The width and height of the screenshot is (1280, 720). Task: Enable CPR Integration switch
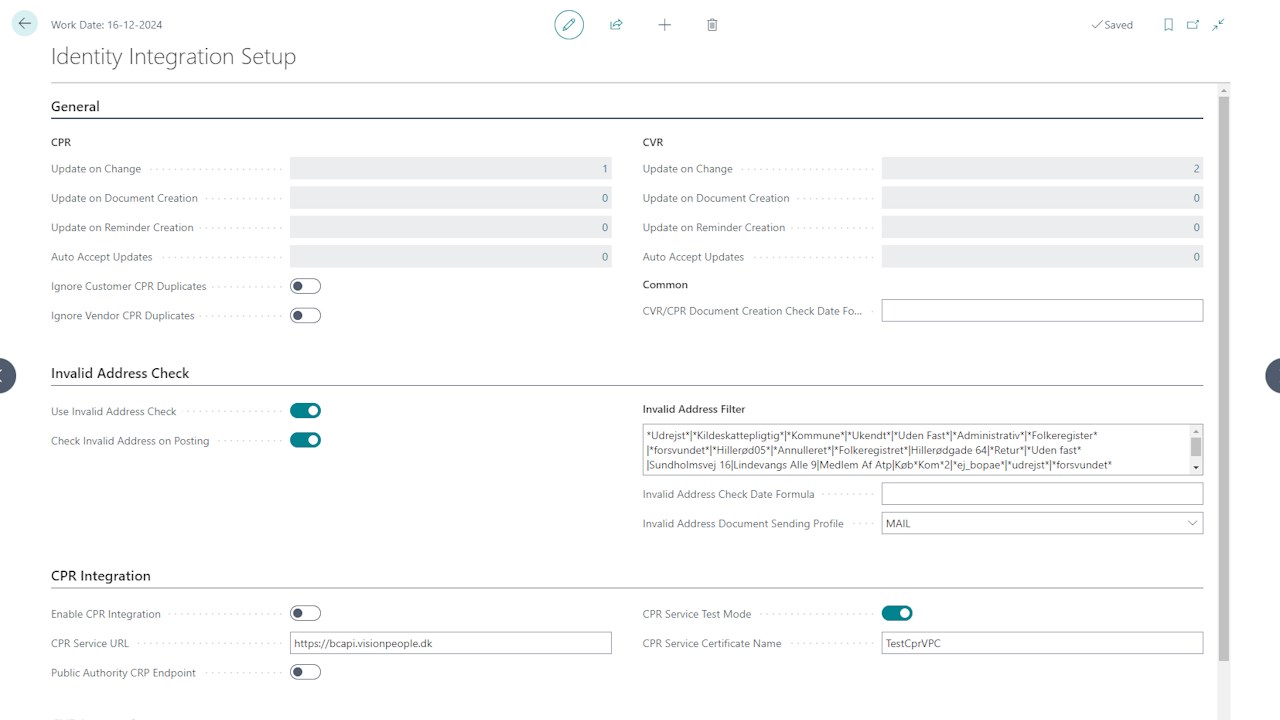[305, 613]
